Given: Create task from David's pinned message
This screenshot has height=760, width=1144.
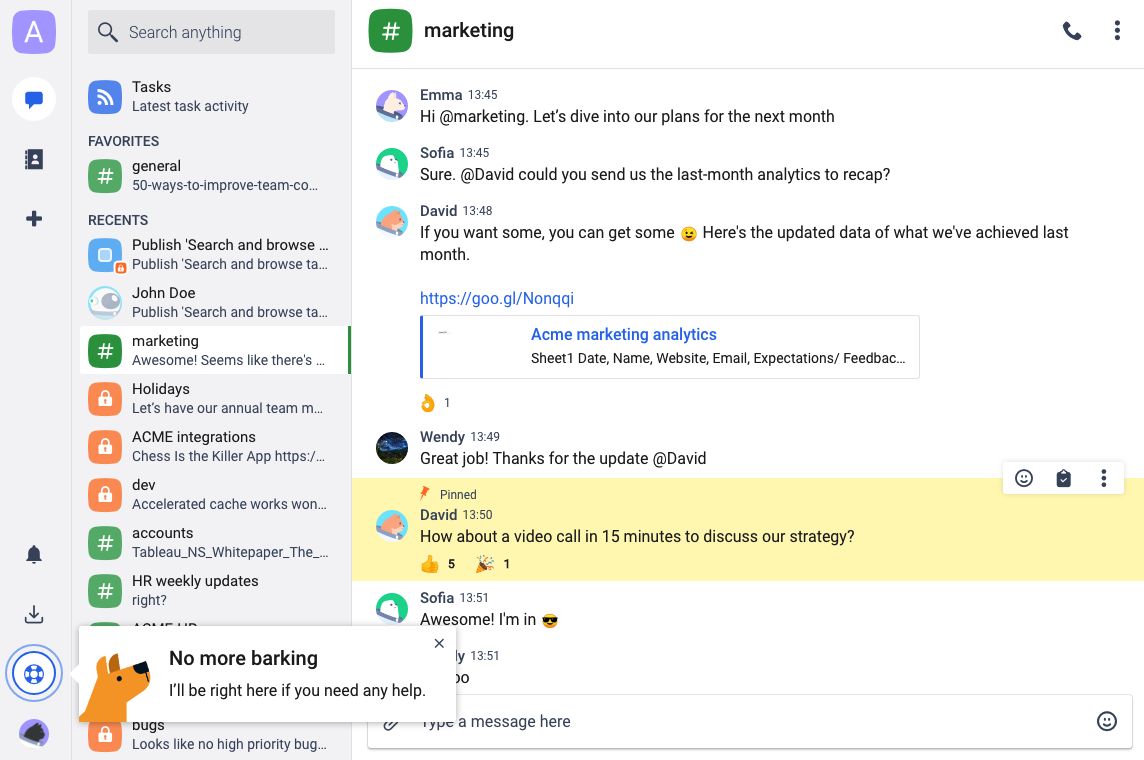Looking at the screenshot, I should point(1064,478).
